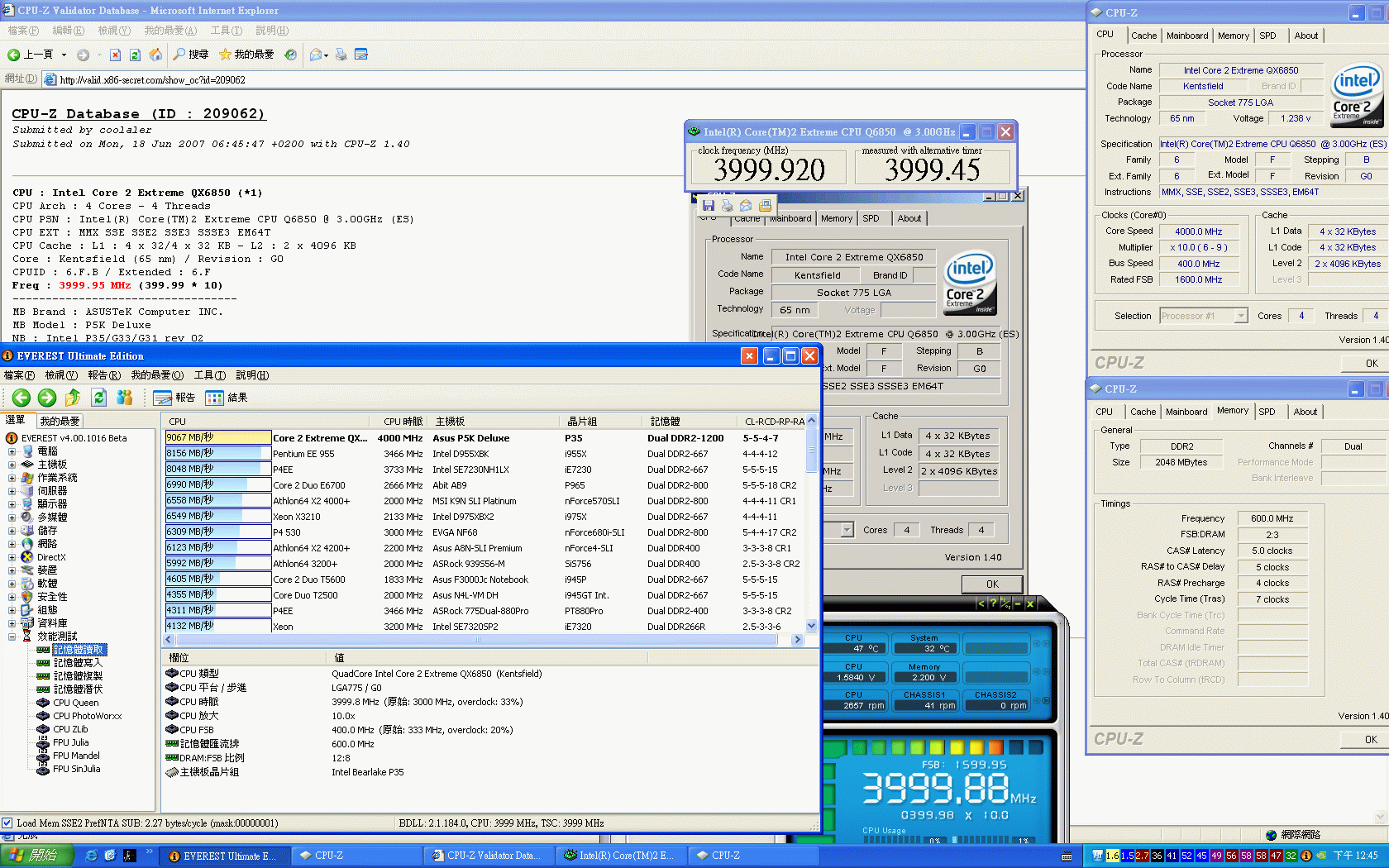The height and width of the screenshot is (868, 1389).
Task: Click the Print icon in IE toolbar
Action: click(341, 55)
